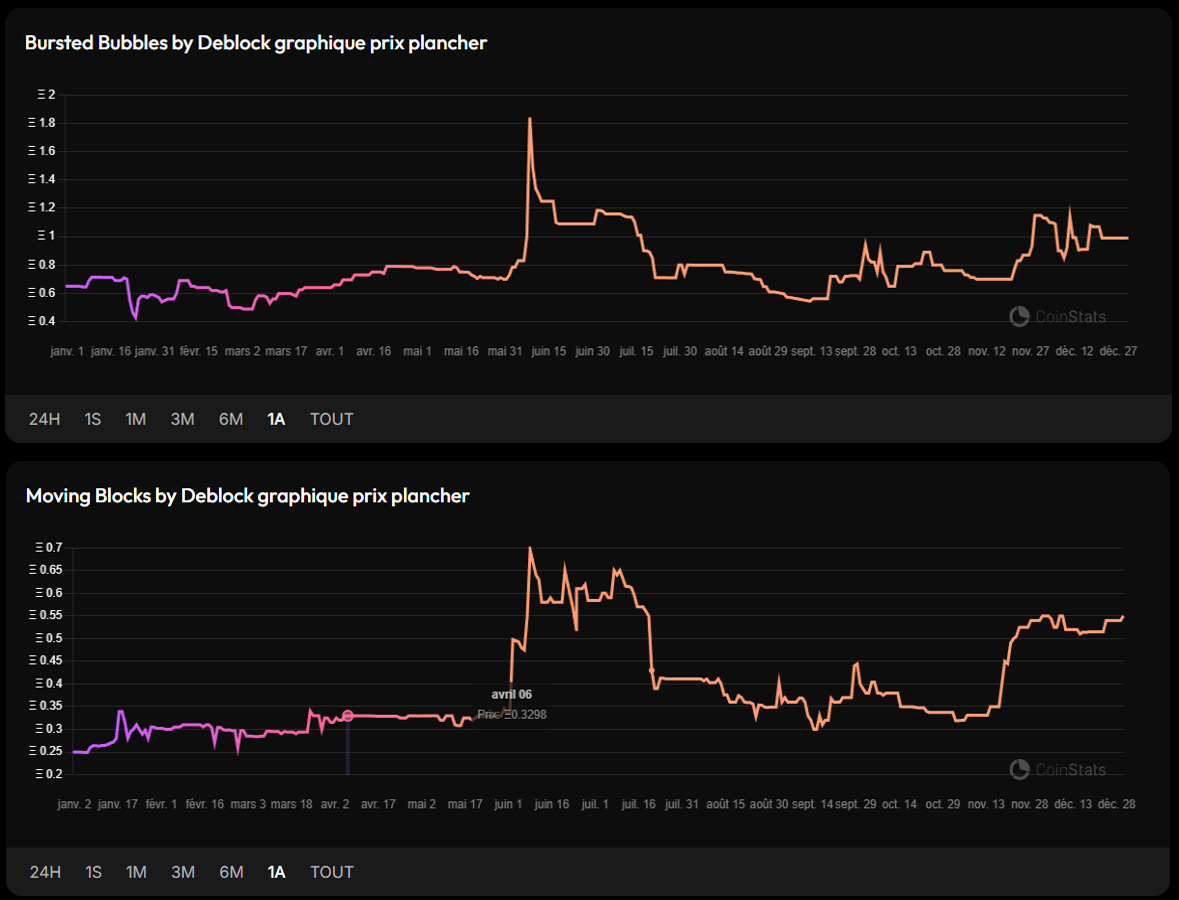Set Moving Blocks chart to 3M
The height and width of the screenshot is (900, 1179).
click(182, 872)
